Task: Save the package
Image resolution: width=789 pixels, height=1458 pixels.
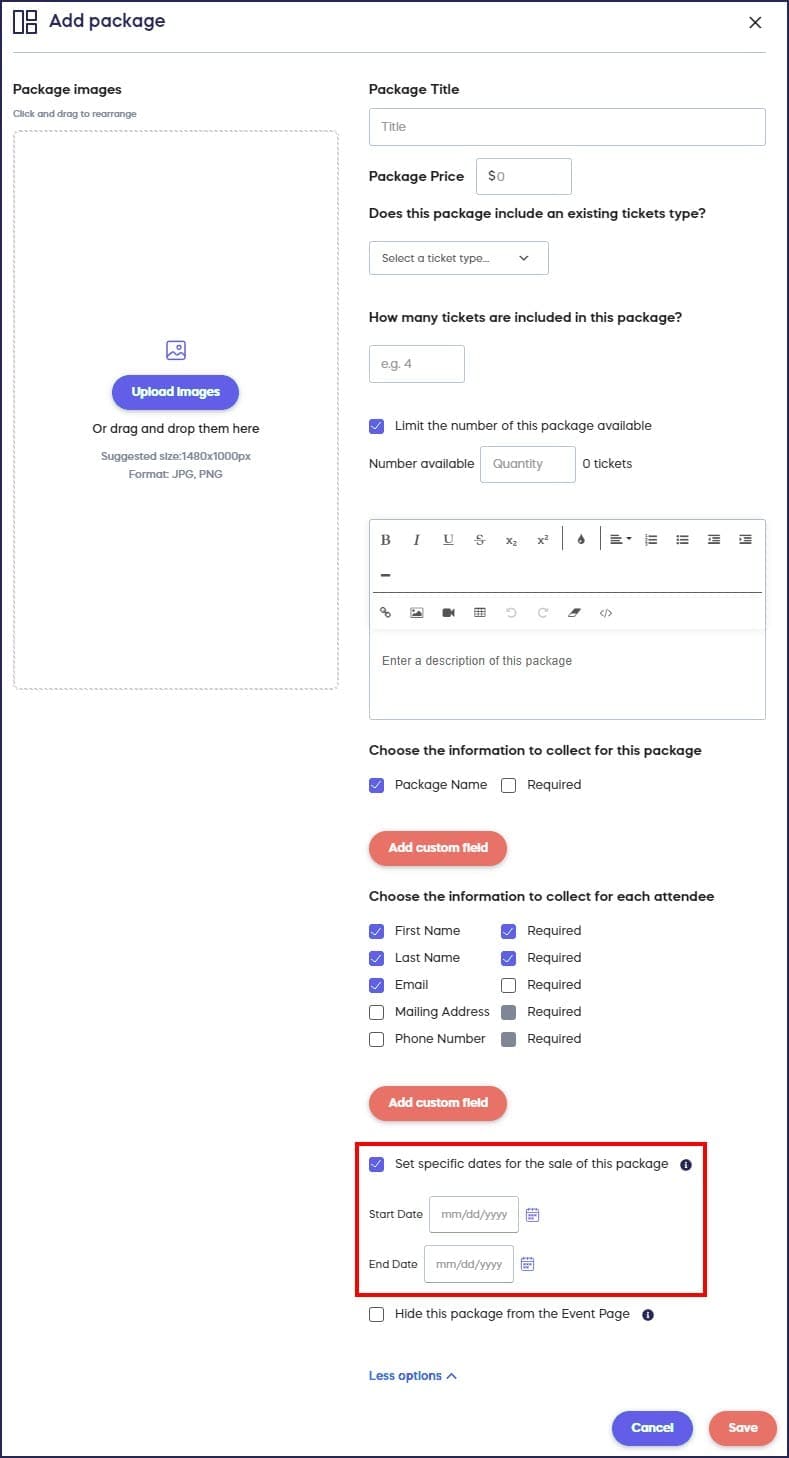Action: pos(742,1428)
